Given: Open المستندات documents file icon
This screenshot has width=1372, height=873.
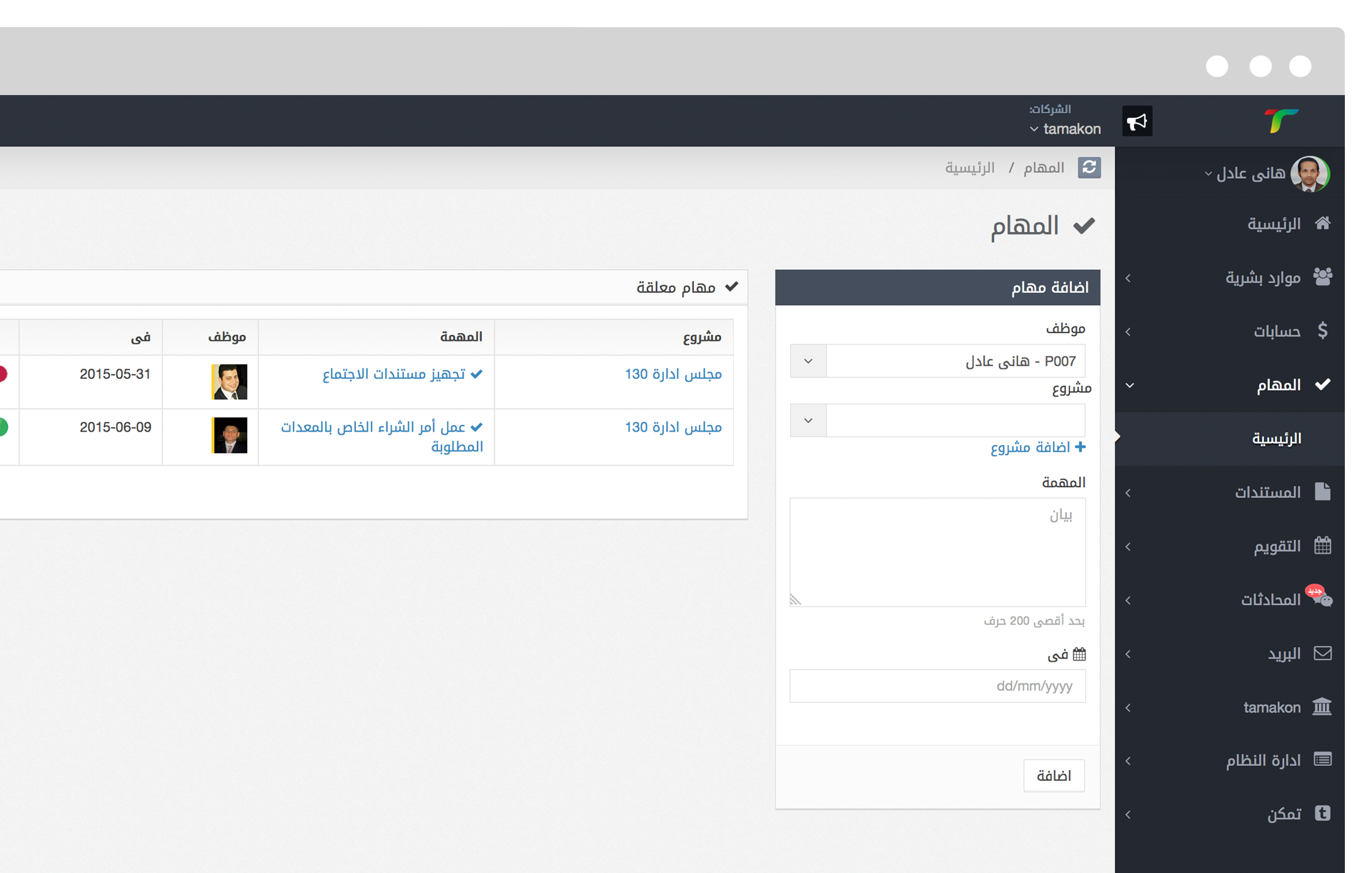Looking at the screenshot, I should coord(1322,492).
